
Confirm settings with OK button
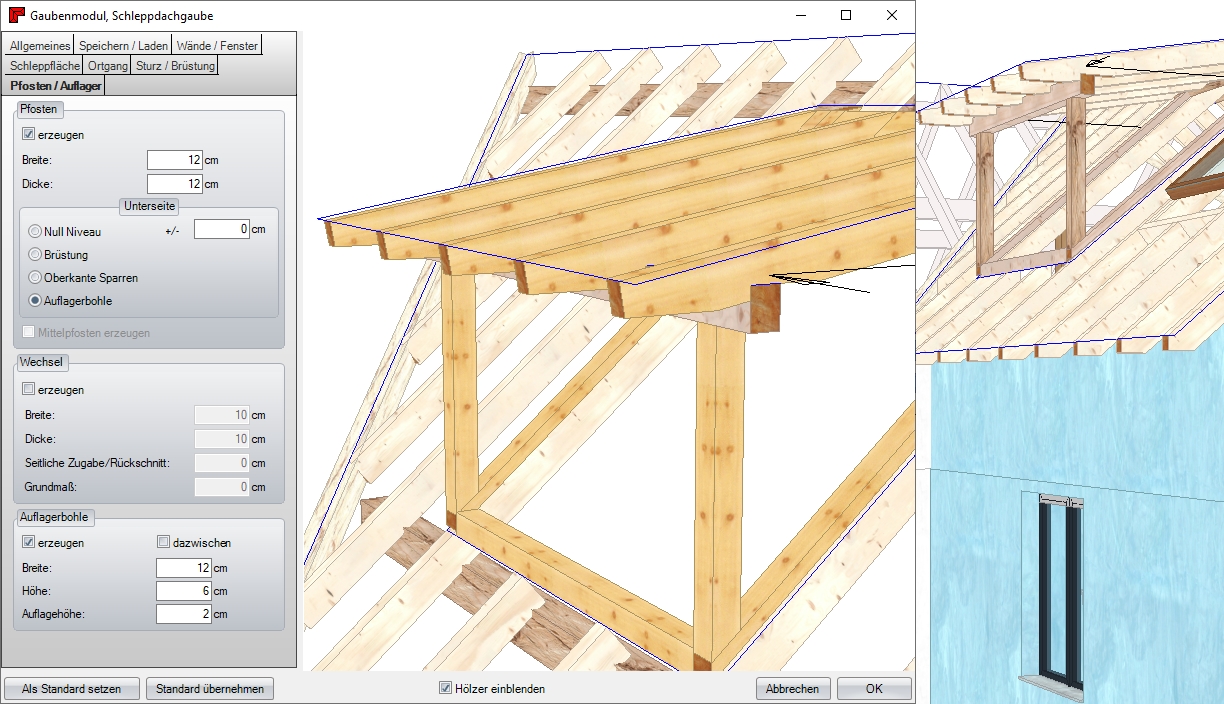click(874, 689)
